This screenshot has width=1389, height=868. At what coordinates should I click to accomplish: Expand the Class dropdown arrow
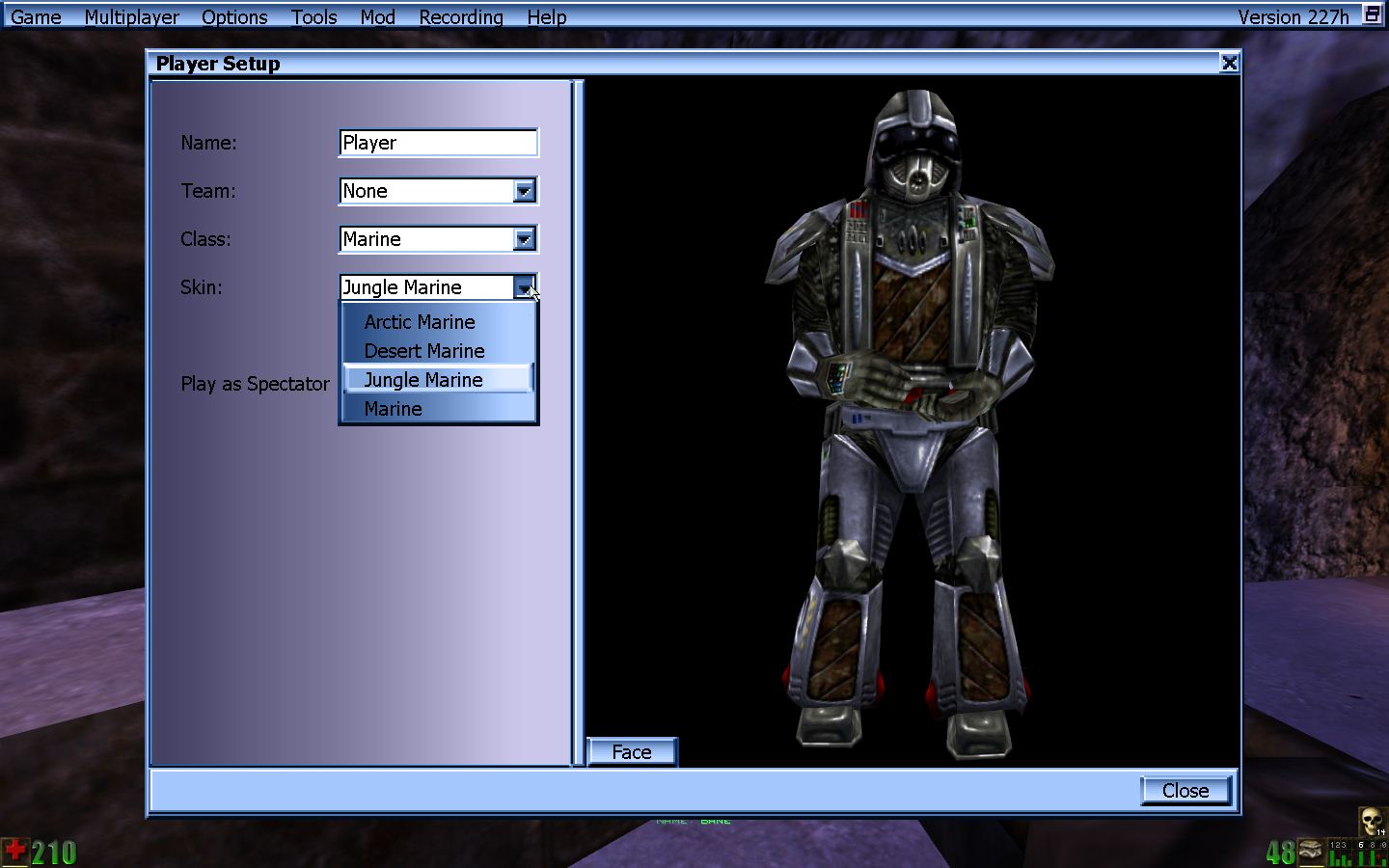524,239
